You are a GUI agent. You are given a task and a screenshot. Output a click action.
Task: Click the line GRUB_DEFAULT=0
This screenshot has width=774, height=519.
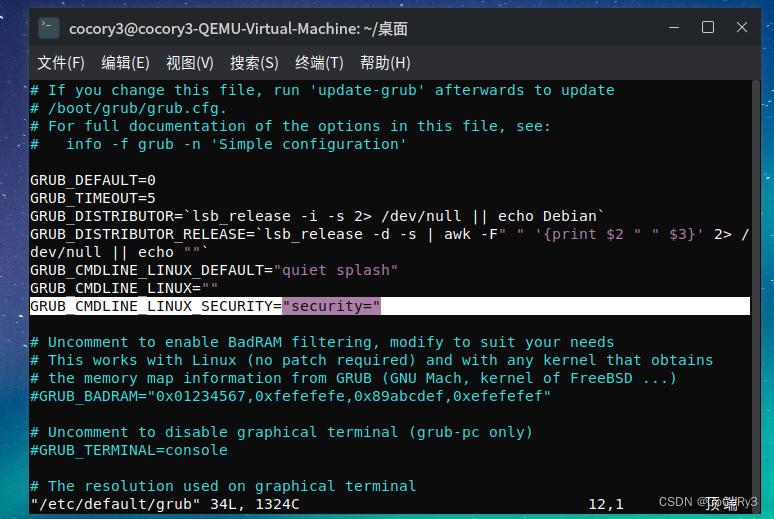coord(93,180)
